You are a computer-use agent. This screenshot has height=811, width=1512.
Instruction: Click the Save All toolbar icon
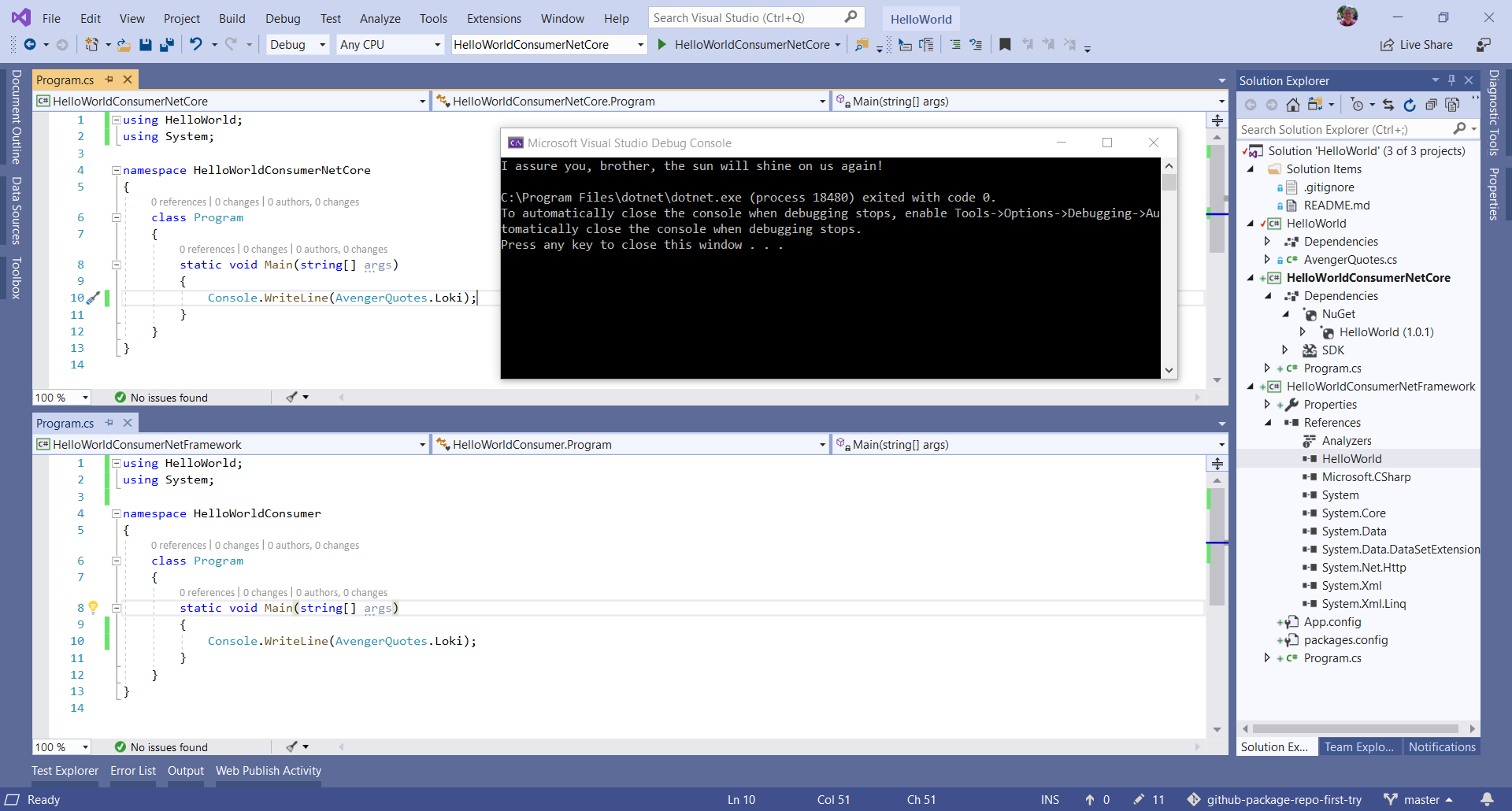click(x=166, y=45)
